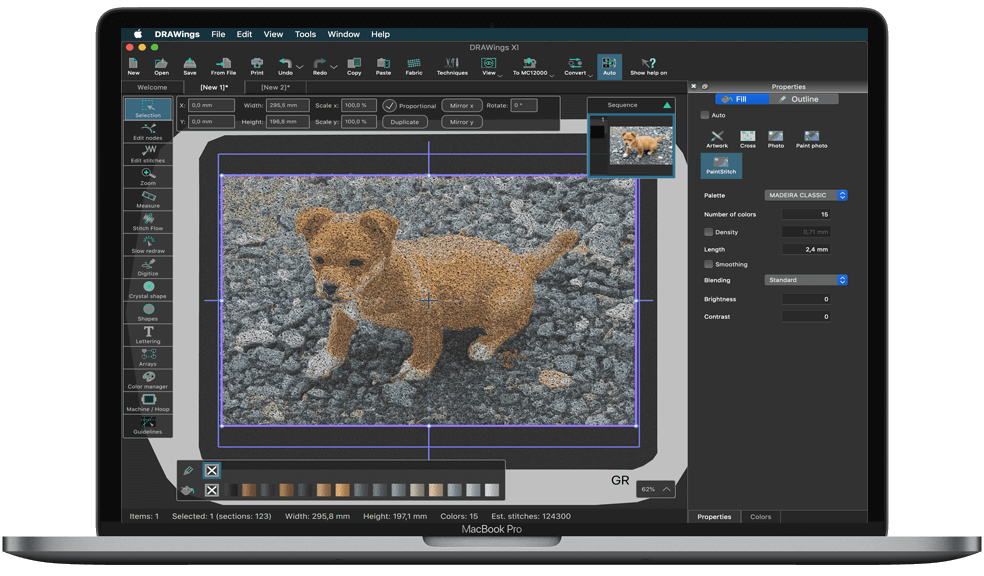This screenshot has width=984, height=576.
Task: Enable the Smoothing checkbox
Action: pyautogui.click(x=708, y=264)
